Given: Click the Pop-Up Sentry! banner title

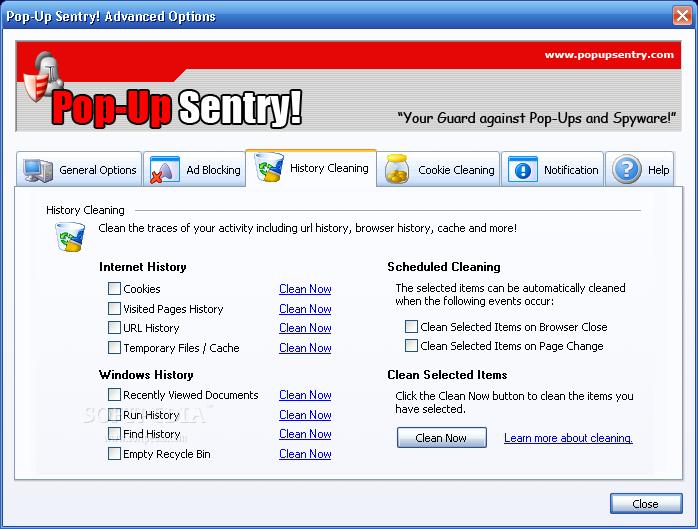Looking at the screenshot, I should pos(177,108).
